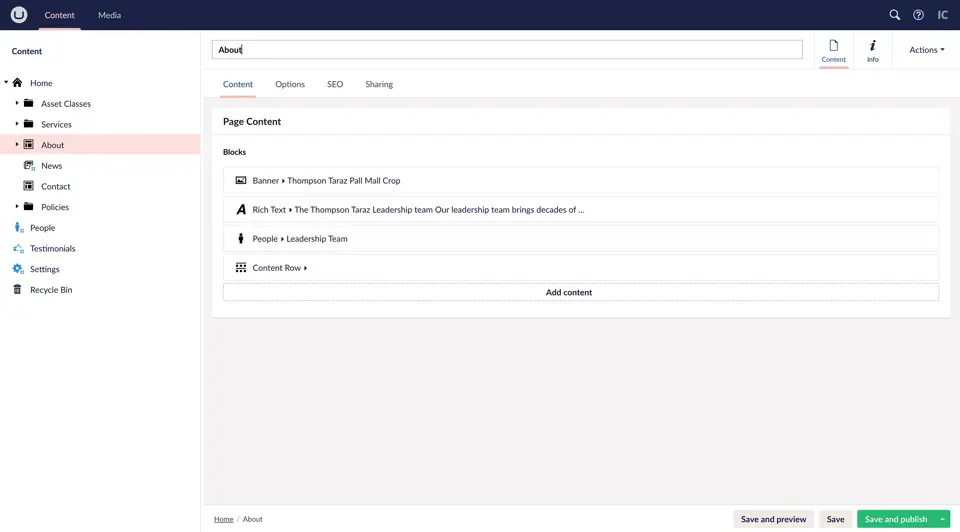The height and width of the screenshot is (532, 960).
Task: Click the People icon in tree
Action: click(x=18, y=228)
